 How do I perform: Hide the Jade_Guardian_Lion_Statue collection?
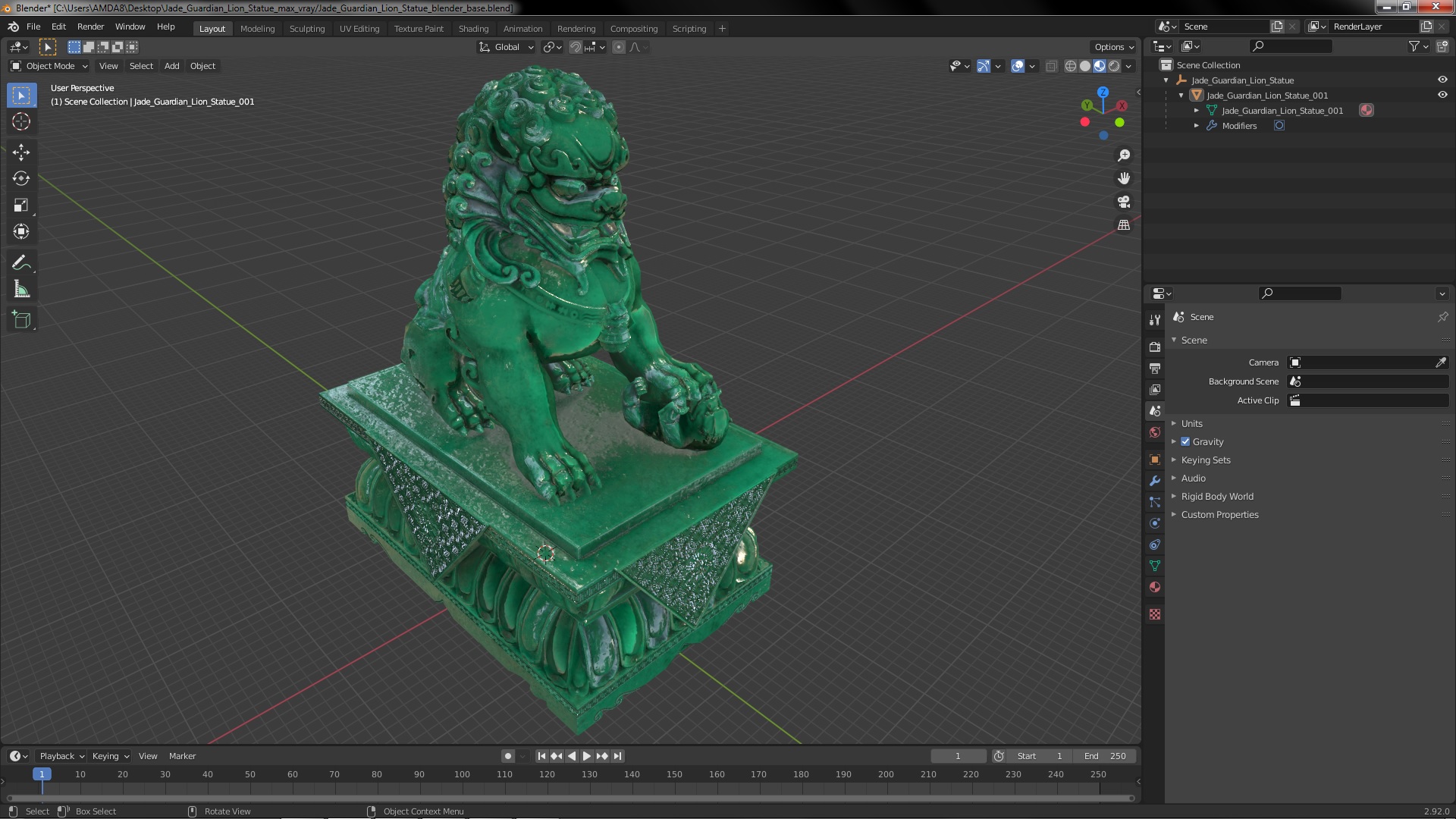coord(1442,80)
